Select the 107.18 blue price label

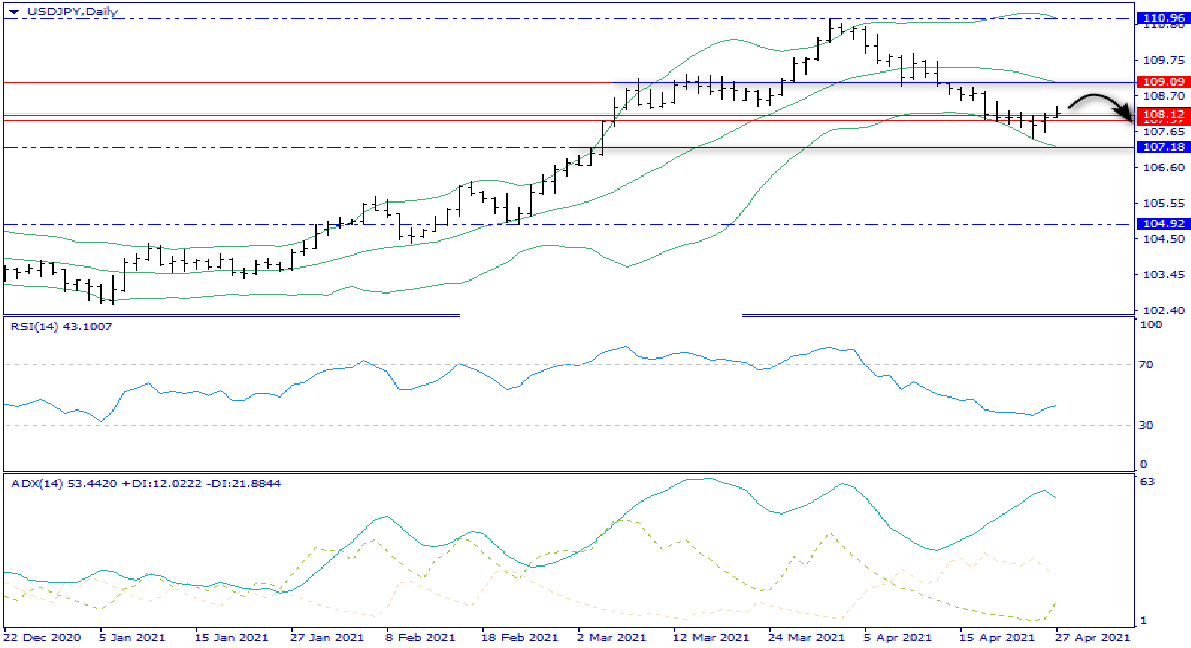click(1161, 147)
